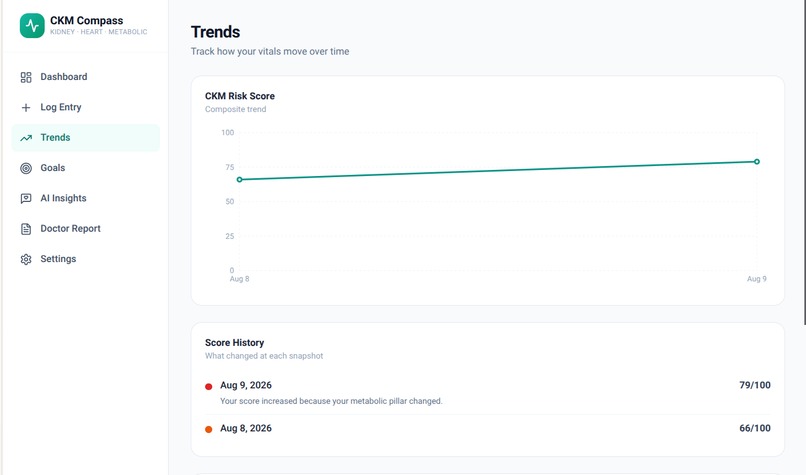Open the Dashboard page
The width and height of the screenshot is (806, 475).
coord(85,77)
